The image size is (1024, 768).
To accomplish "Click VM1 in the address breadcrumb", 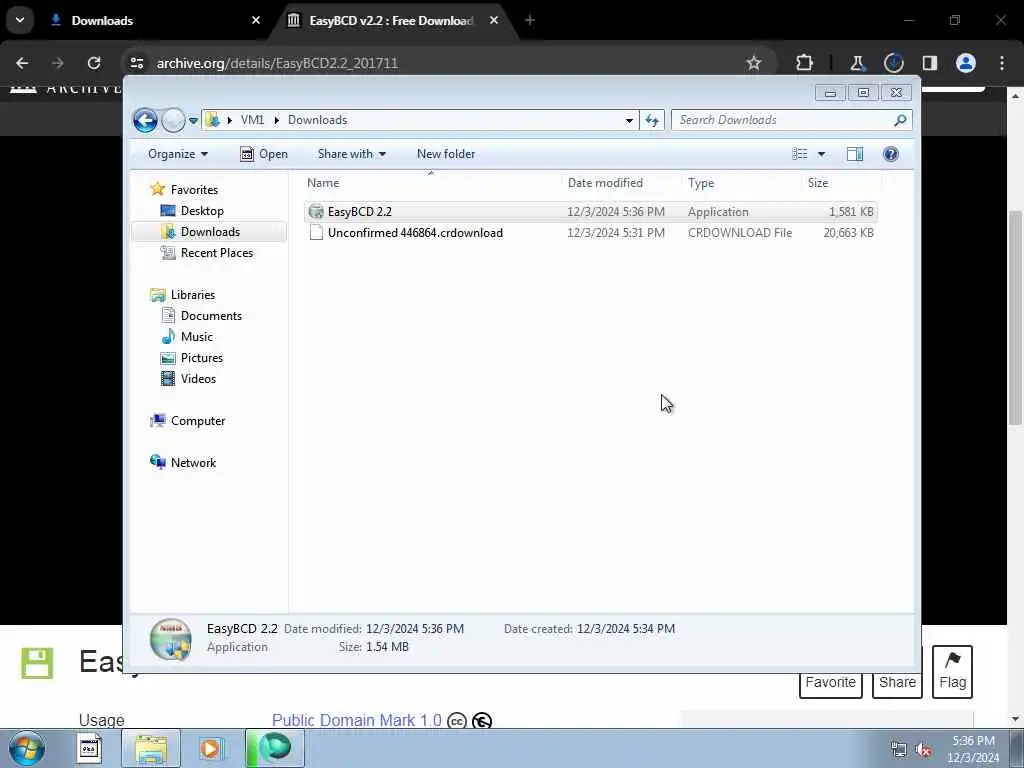I will 252,120.
